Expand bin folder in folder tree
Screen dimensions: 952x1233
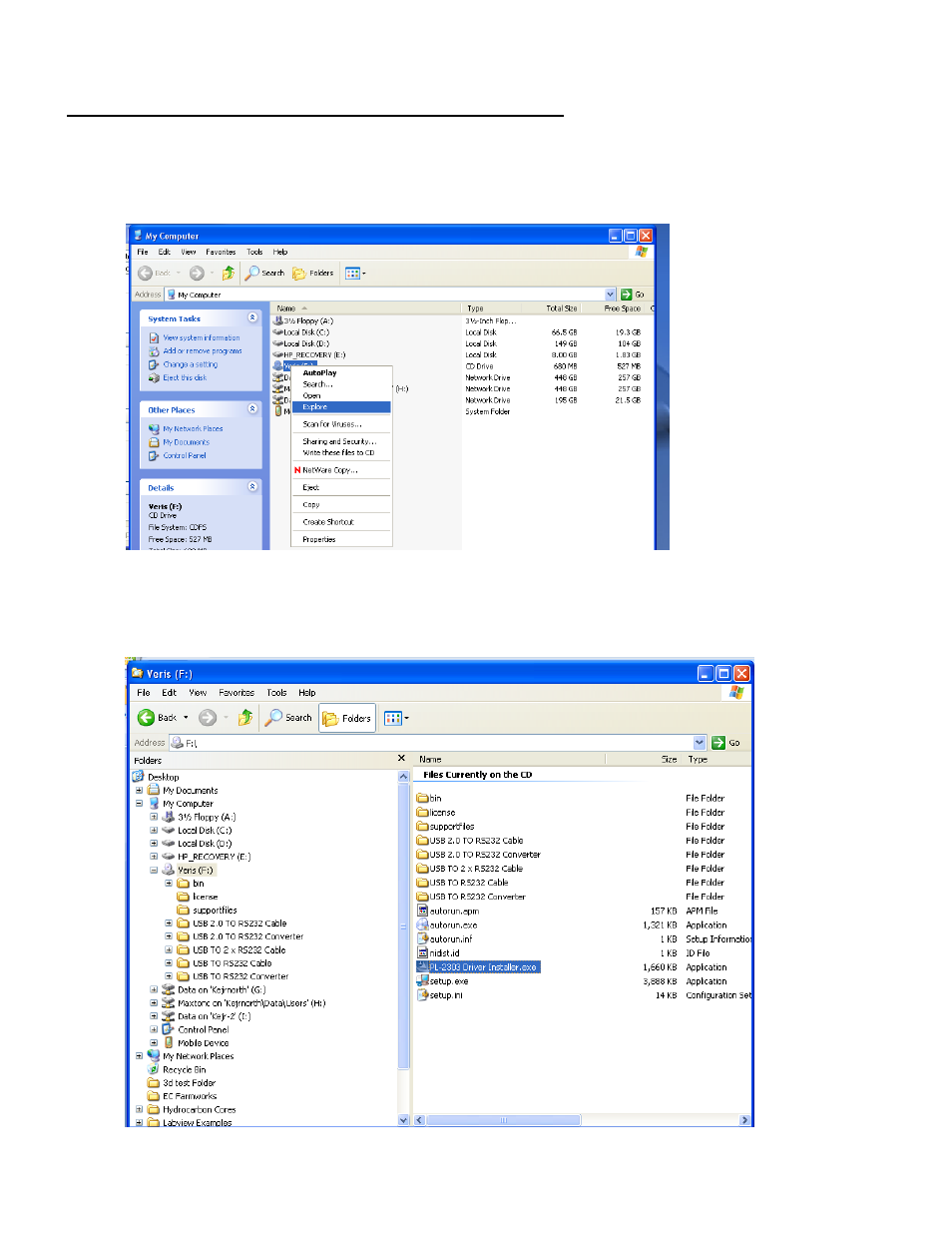169,883
